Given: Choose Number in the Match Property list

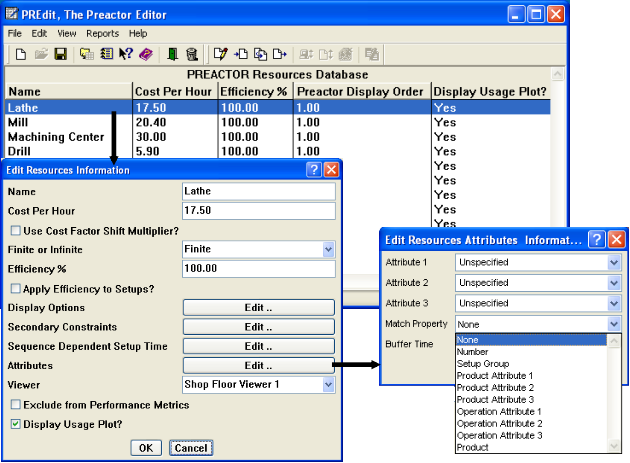Looking at the screenshot, I should [531, 352].
